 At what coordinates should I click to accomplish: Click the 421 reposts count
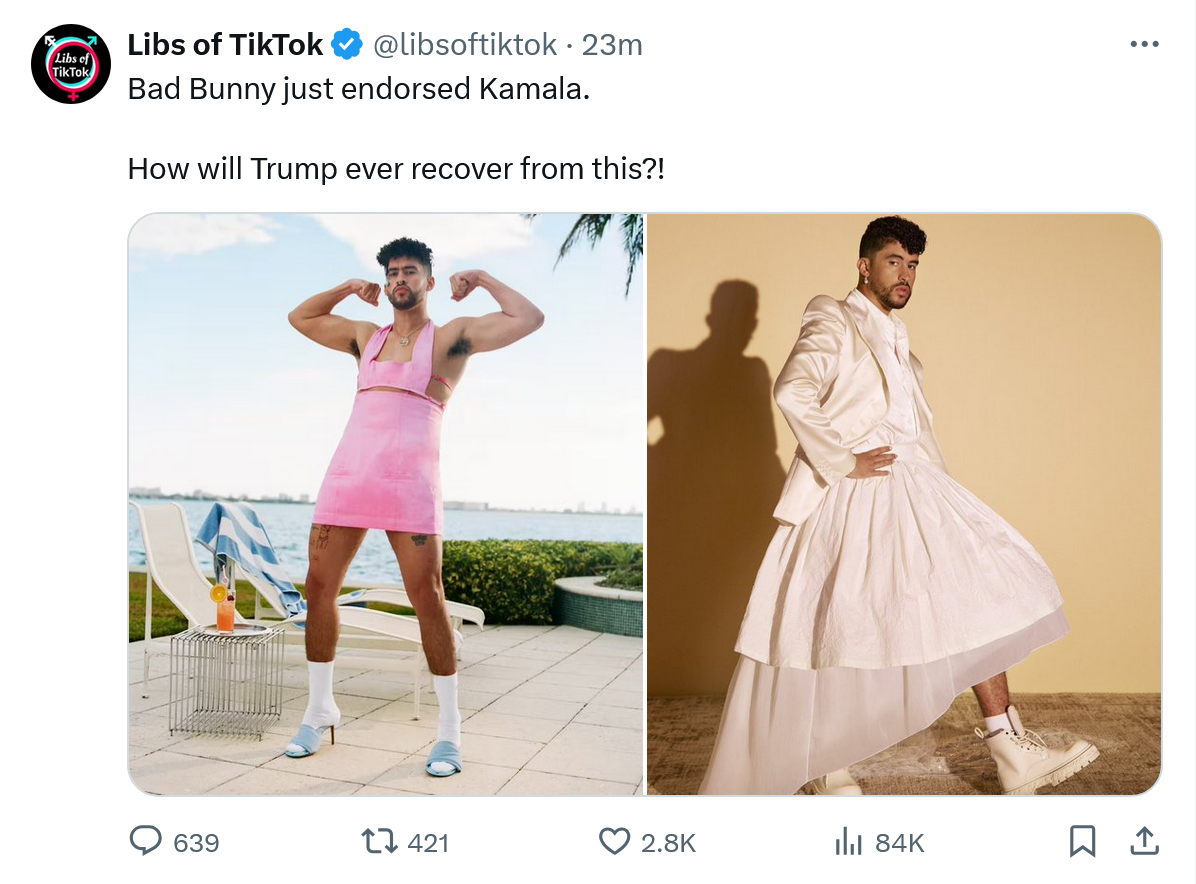(428, 843)
